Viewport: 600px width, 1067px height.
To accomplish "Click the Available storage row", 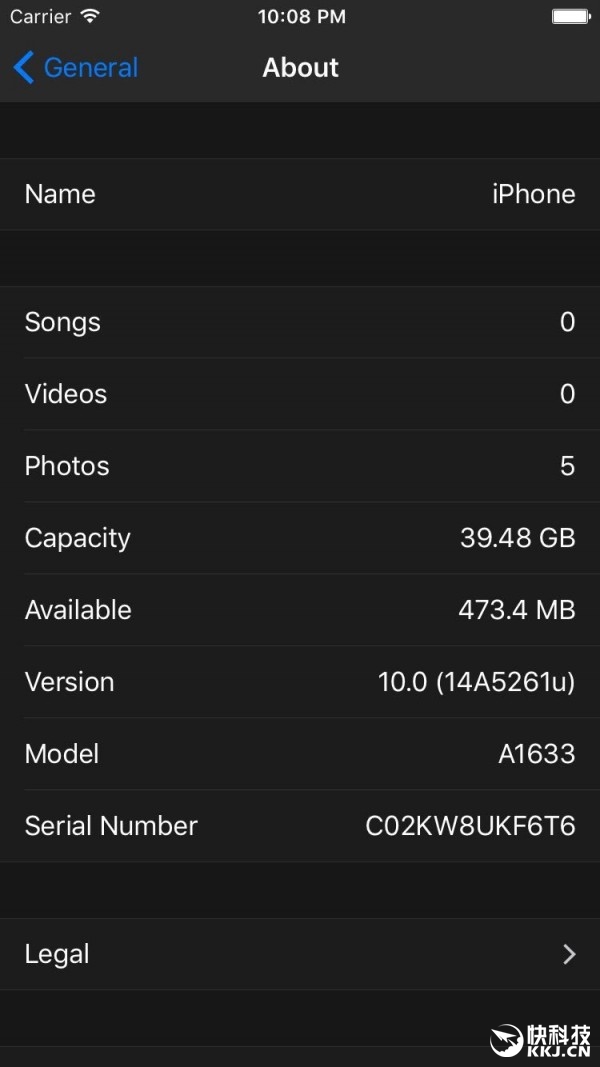I will [300, 609].
